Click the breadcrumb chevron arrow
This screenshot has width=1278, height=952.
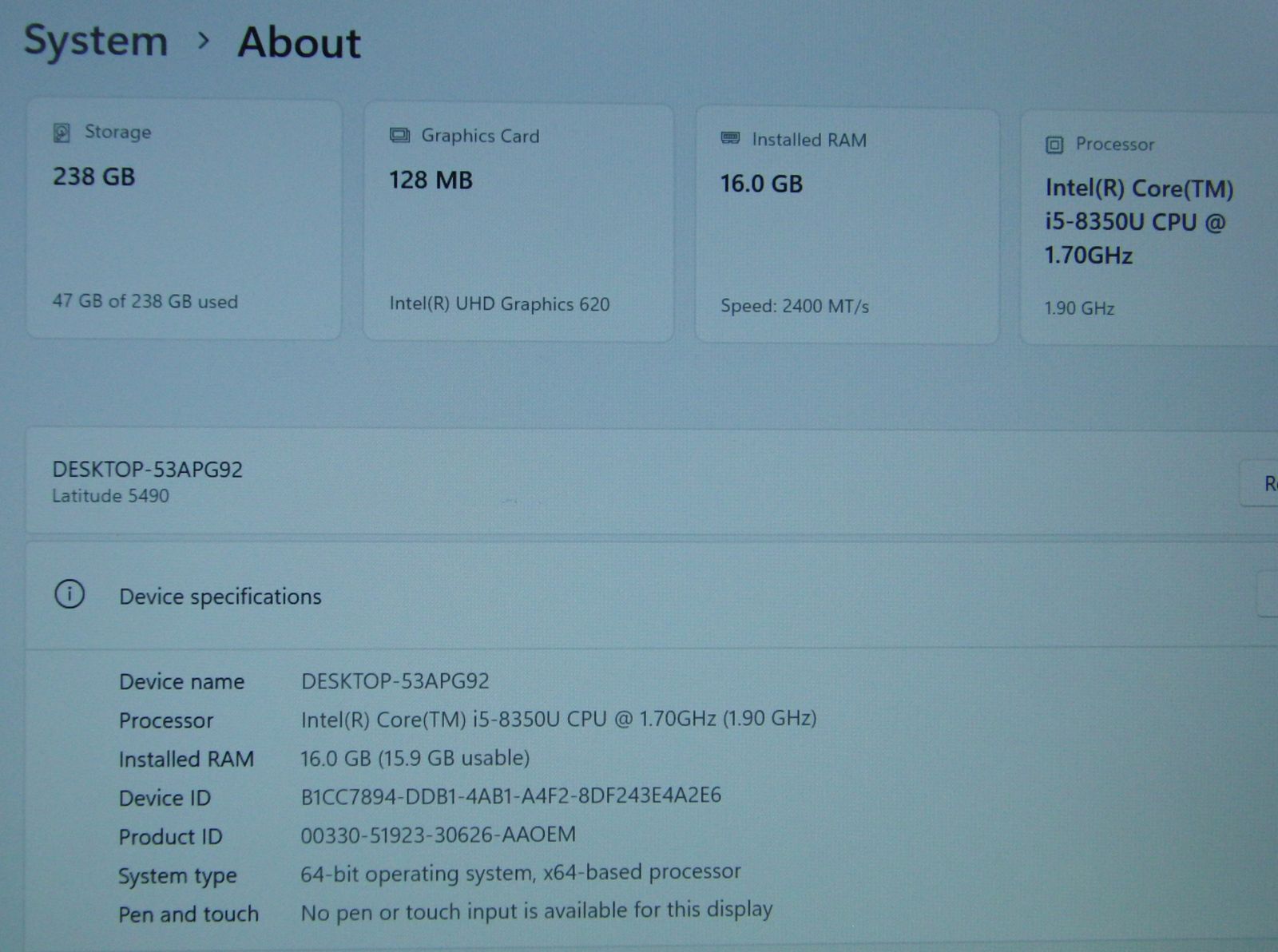click(x=204, y=40)
